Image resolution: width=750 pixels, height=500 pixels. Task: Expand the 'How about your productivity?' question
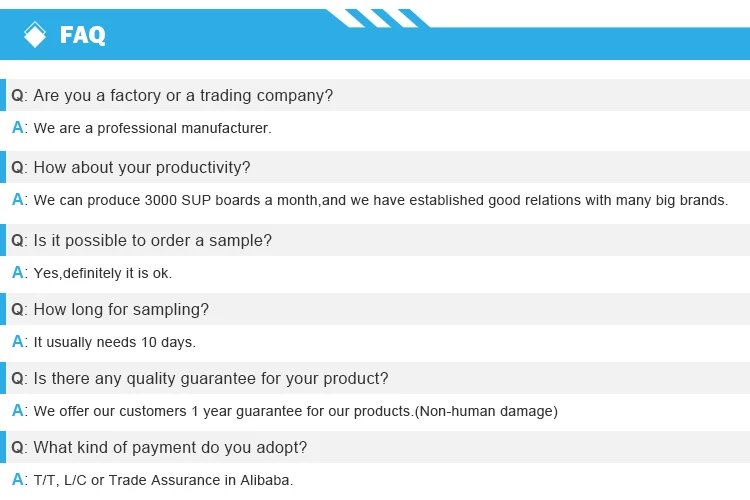click(375, 167)
